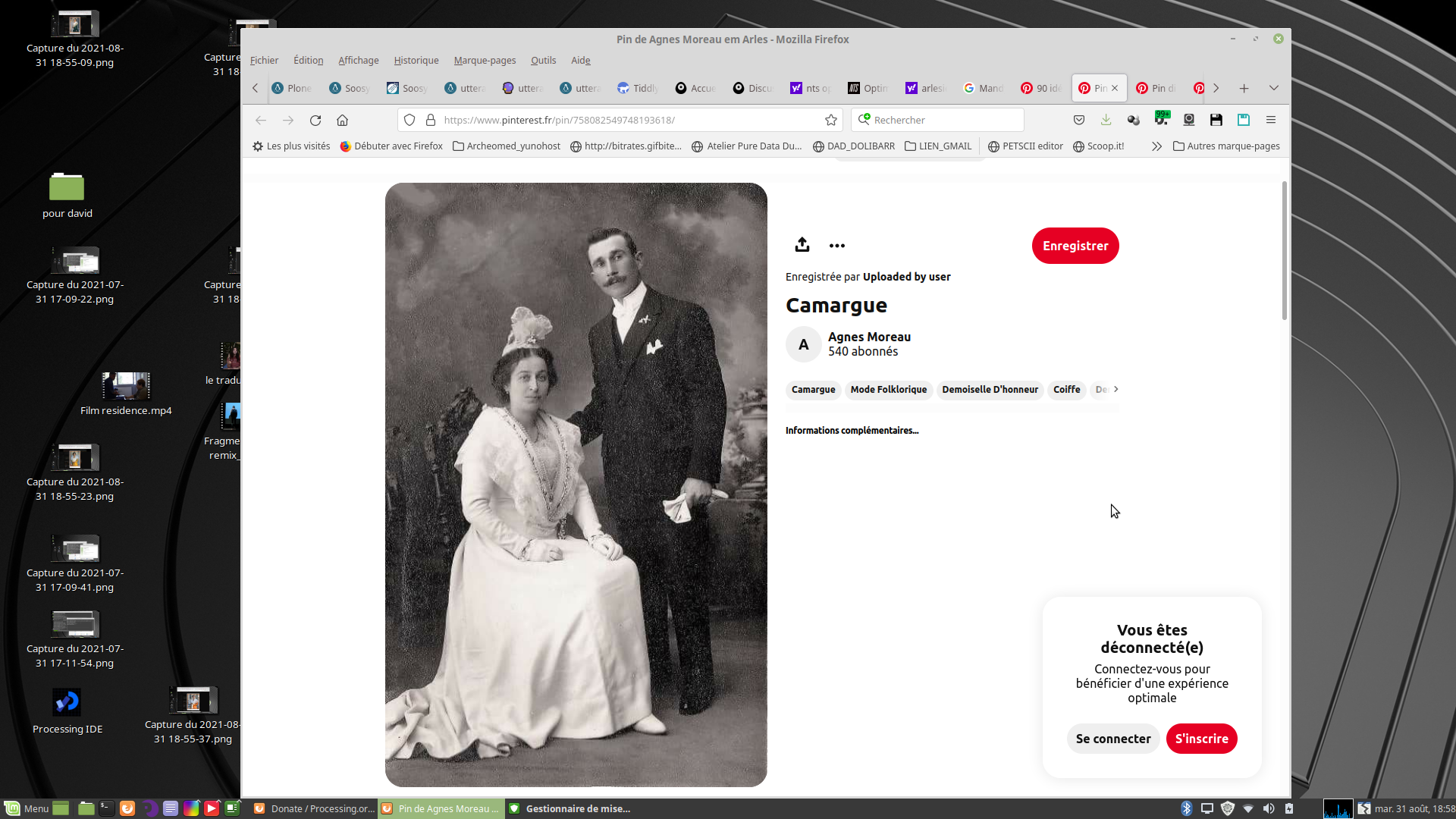Click the Bluetooth icon in system tray

(1187, 808)
